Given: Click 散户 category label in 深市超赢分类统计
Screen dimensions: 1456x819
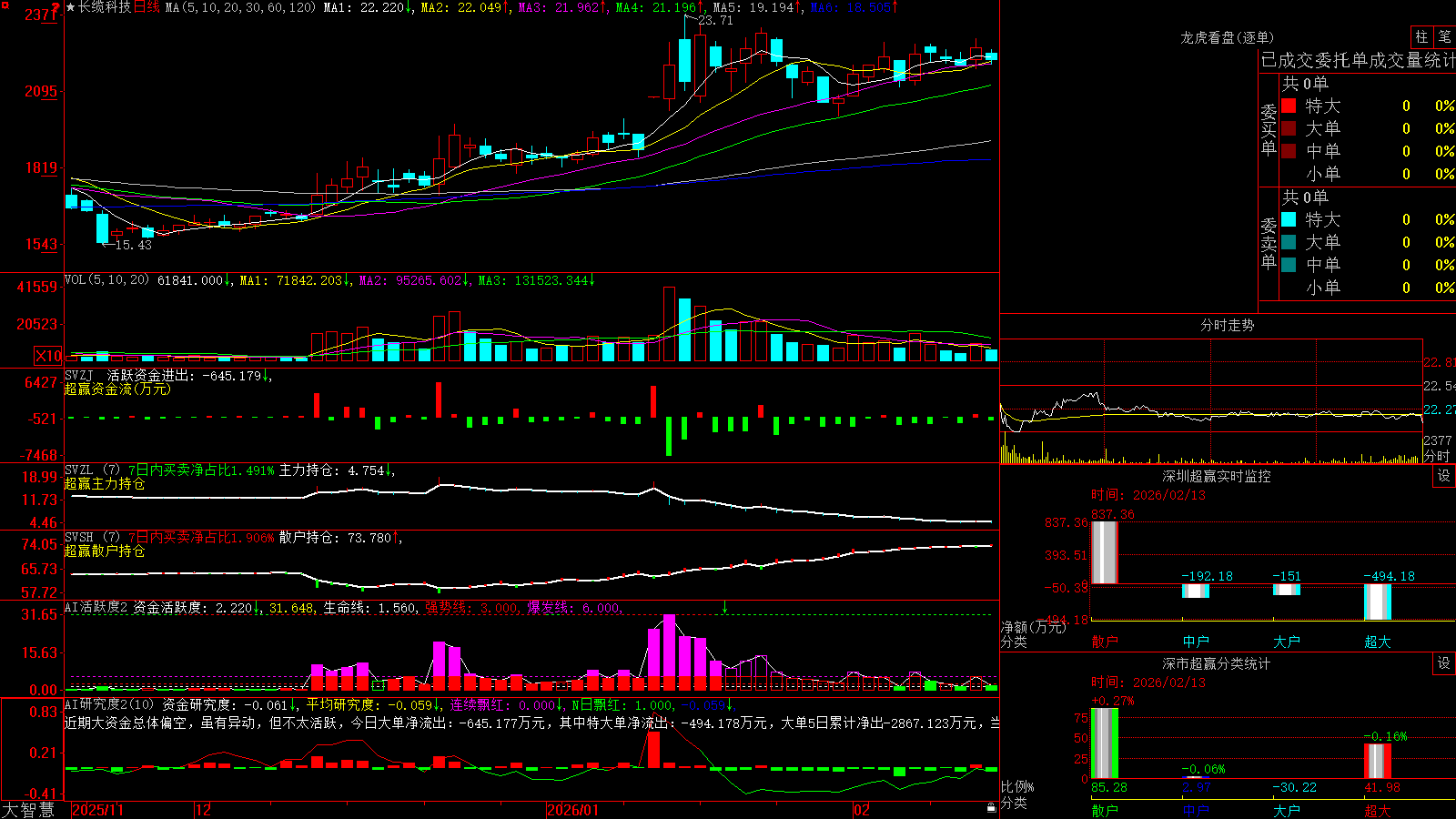Looking at the screenshot, I should [x=1105, y=810].
